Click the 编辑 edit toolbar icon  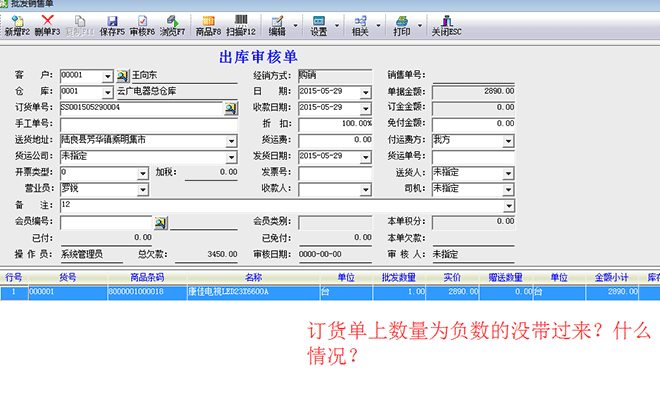(x=277, y=21)
